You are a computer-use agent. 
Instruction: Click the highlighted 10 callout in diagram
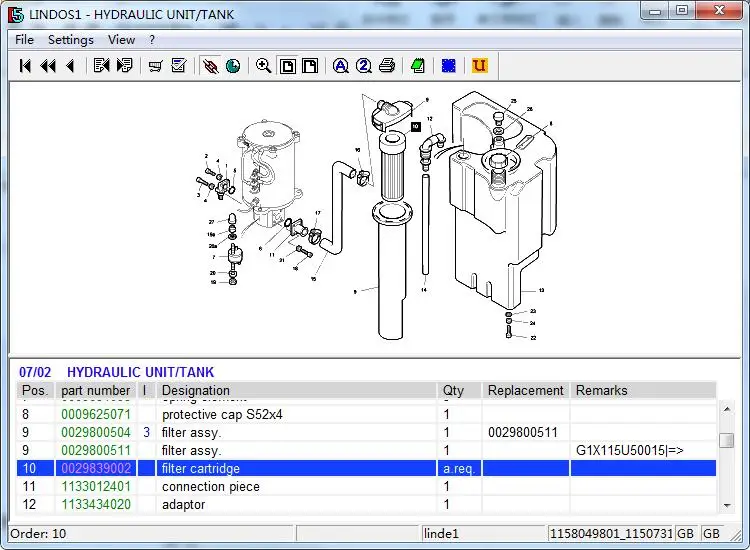pyautogui.click(x=415, y=126)
